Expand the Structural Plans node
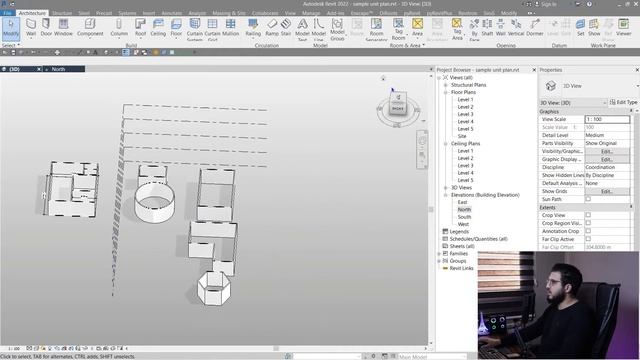 [446, 85]
